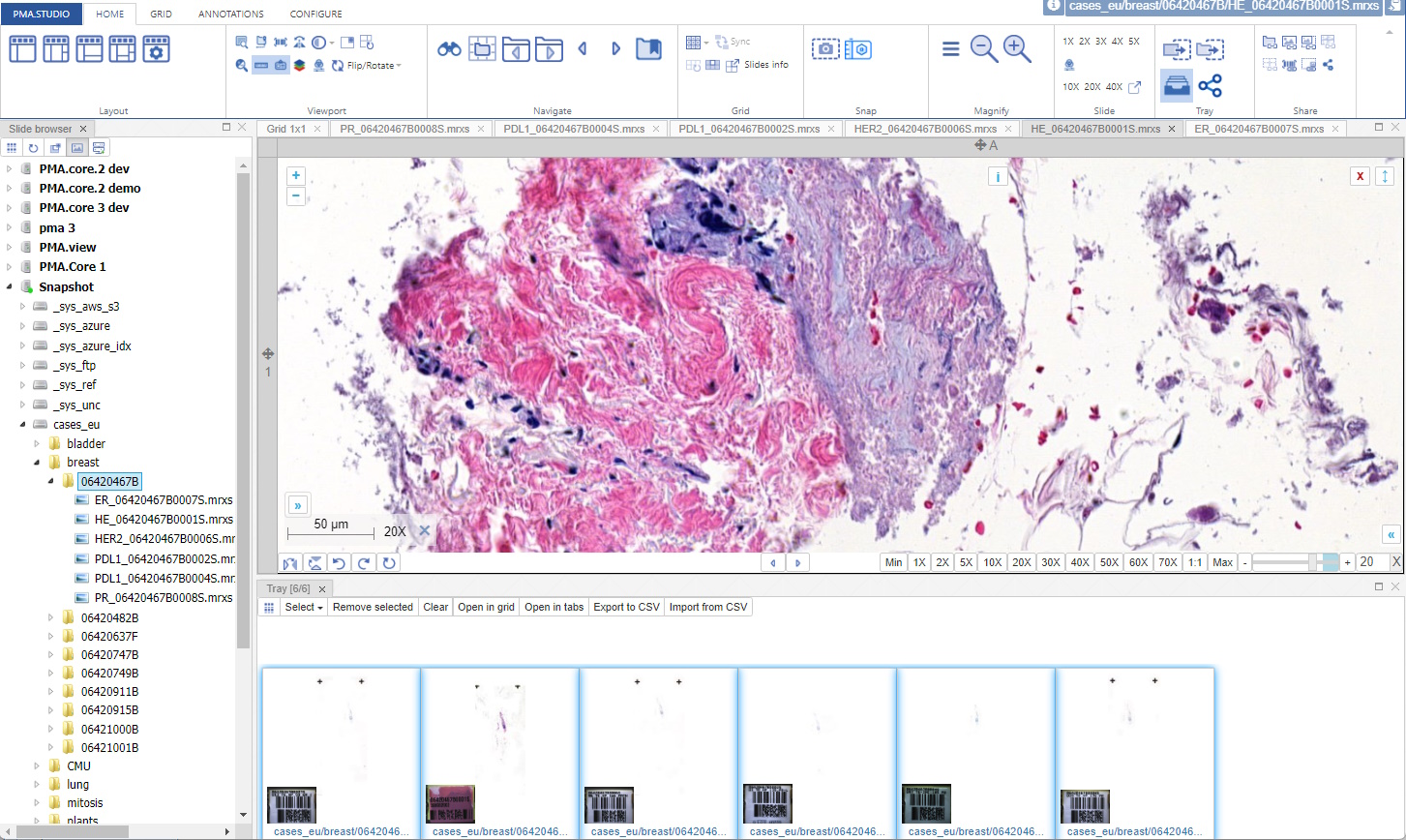This screenshot has width=1406, height=840.
Task: Click the bookmark folder icon in Navigate
Action: pyautogui.click(x=648, y=48)
